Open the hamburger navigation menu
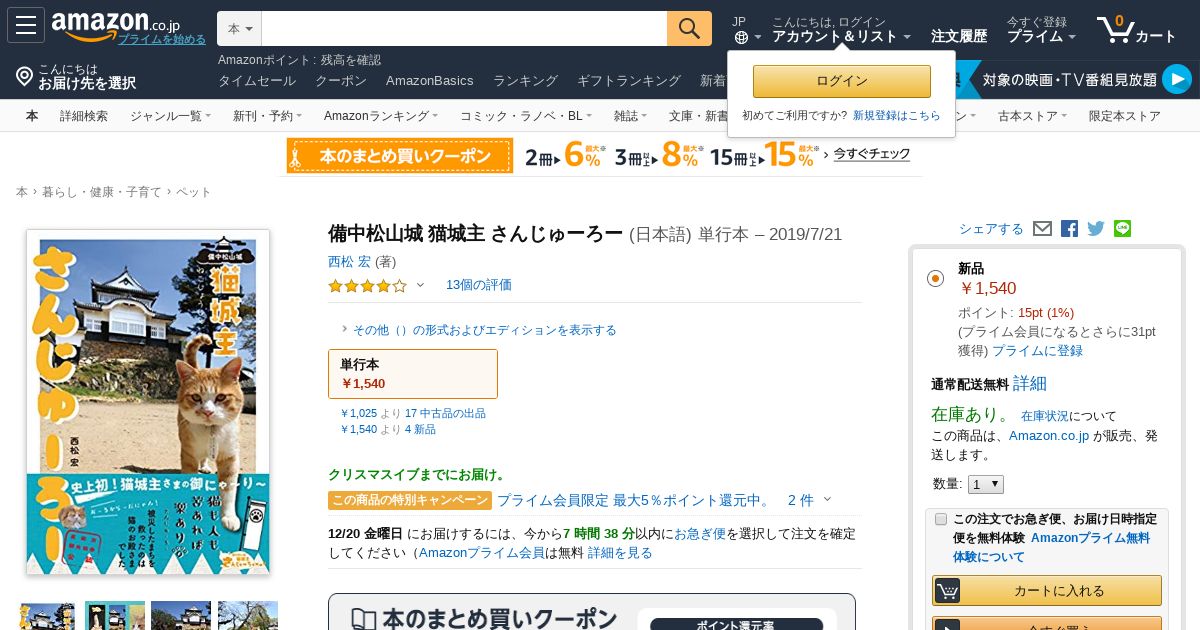 coord(26,25)
